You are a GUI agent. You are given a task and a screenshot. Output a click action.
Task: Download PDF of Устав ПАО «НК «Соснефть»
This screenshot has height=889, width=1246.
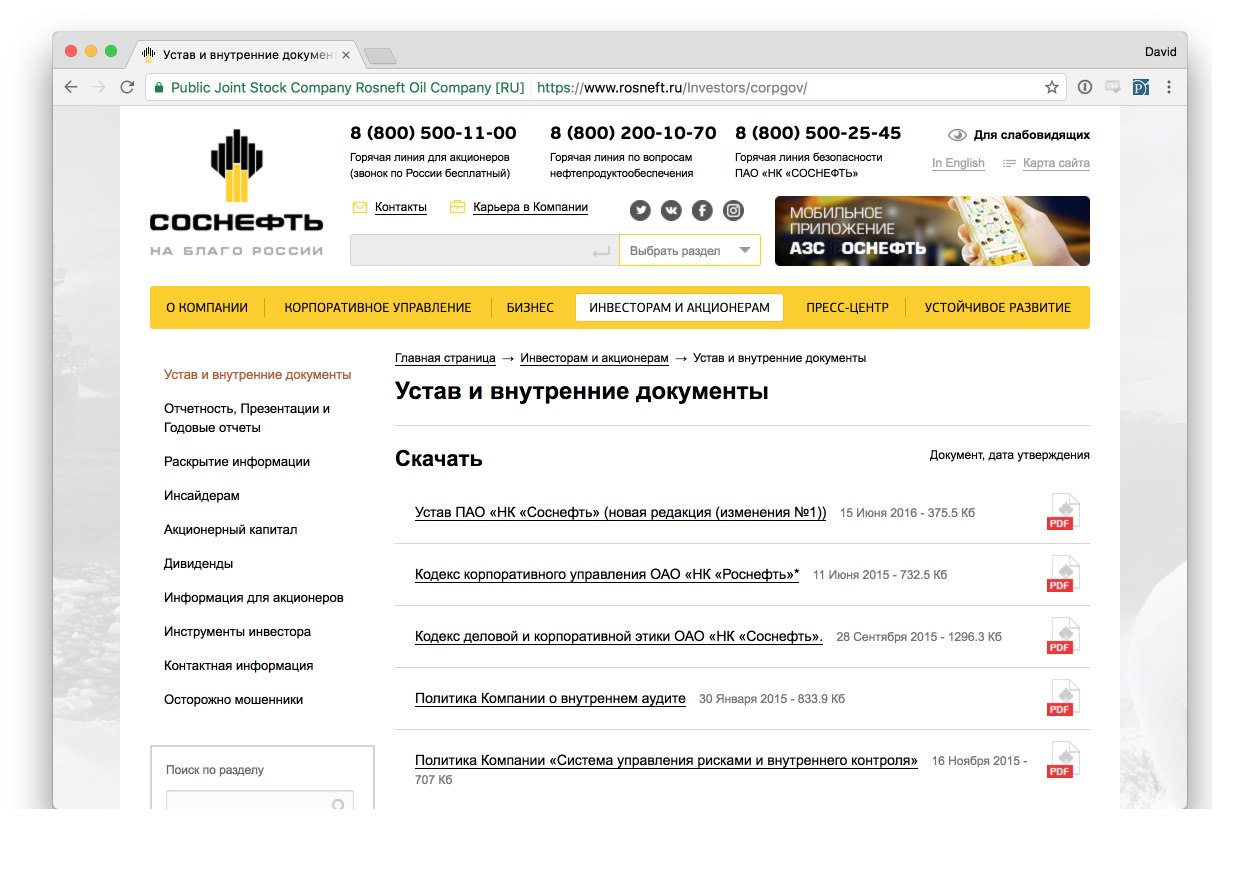coord(1063,512)
